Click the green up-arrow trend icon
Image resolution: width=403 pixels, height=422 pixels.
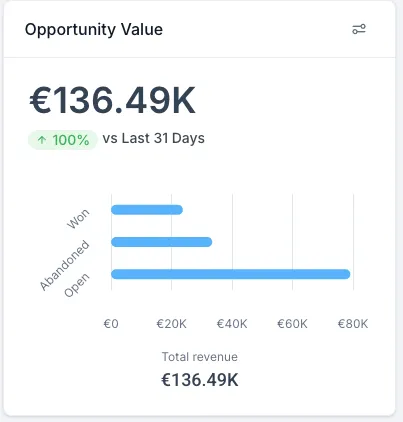pyautogui.click(x=42, y=140)
